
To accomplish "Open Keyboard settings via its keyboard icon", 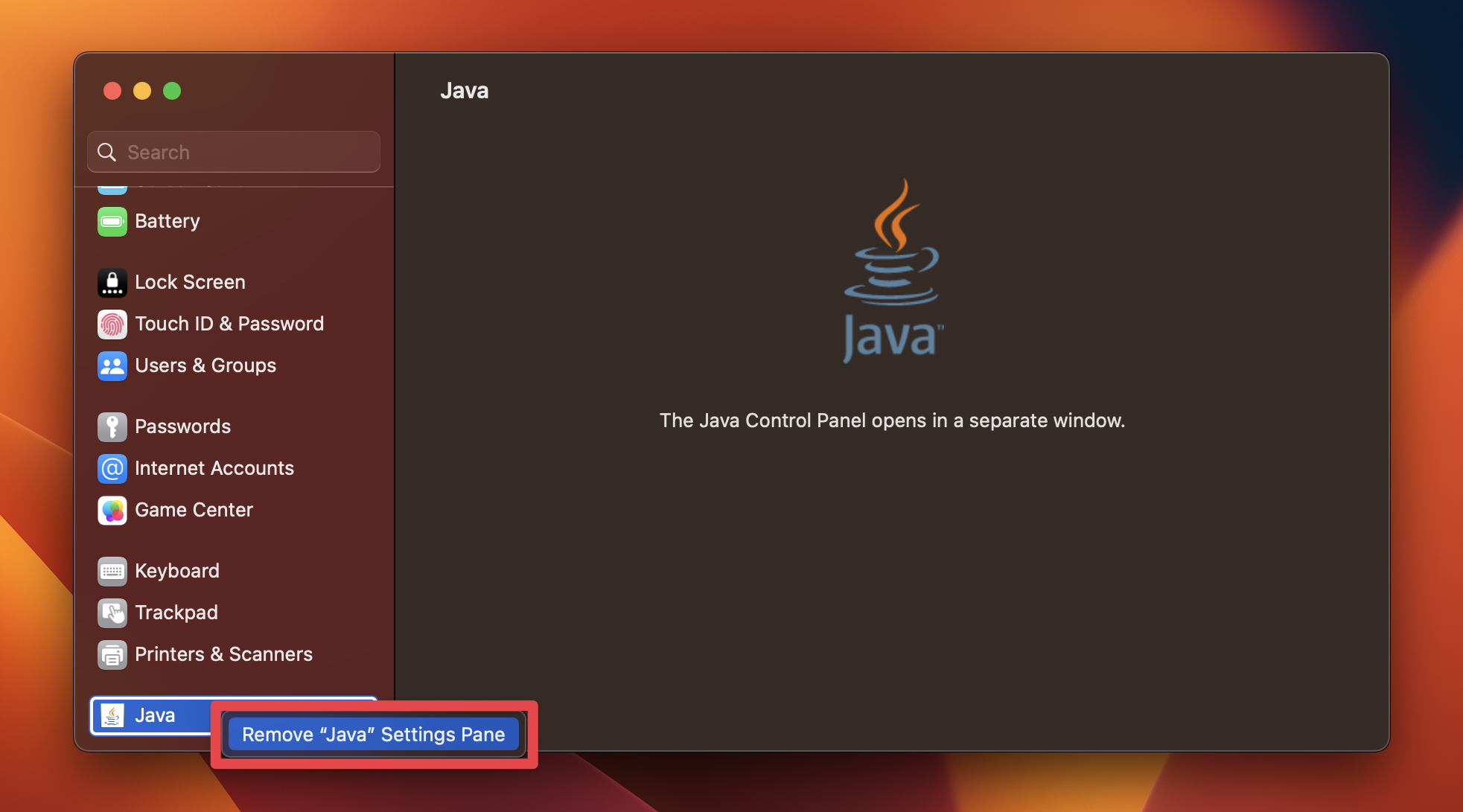I will (112, 570).
